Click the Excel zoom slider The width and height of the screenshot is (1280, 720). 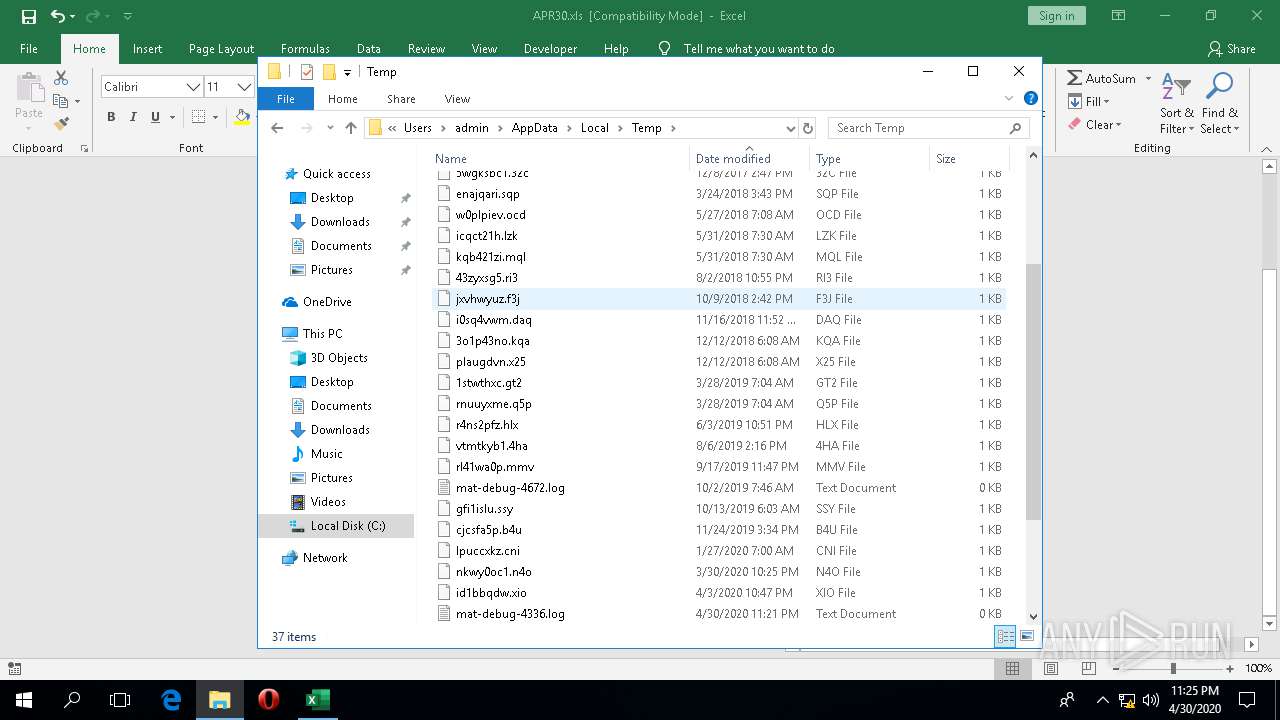(x=1173, y=668)
